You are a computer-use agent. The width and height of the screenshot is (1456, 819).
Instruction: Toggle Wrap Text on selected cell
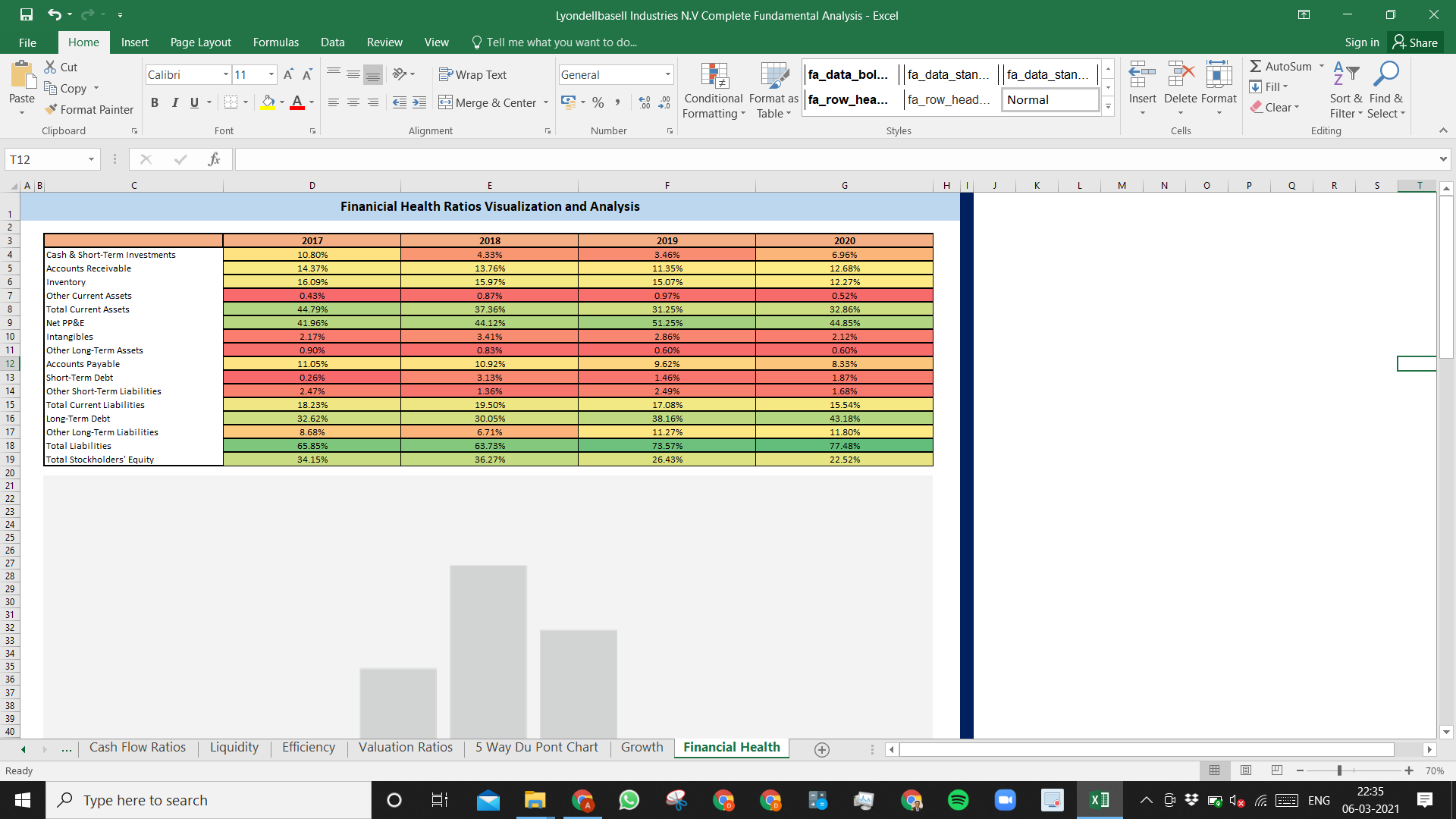tap(472, 74)
